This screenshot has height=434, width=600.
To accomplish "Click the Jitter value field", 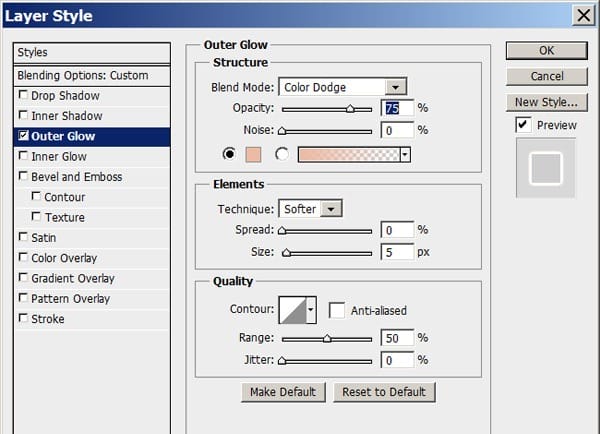I will [398, 360].
